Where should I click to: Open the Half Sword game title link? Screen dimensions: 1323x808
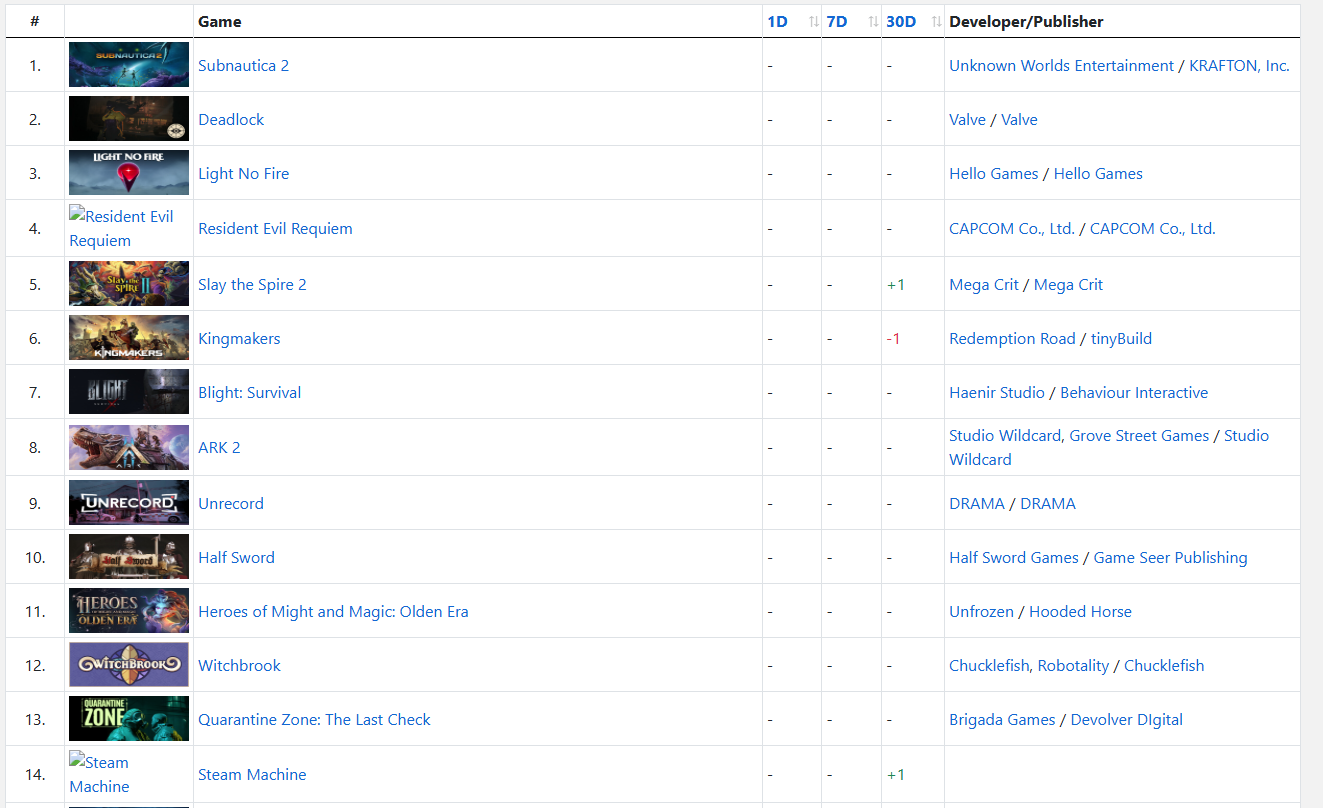(x=236, y=558)
